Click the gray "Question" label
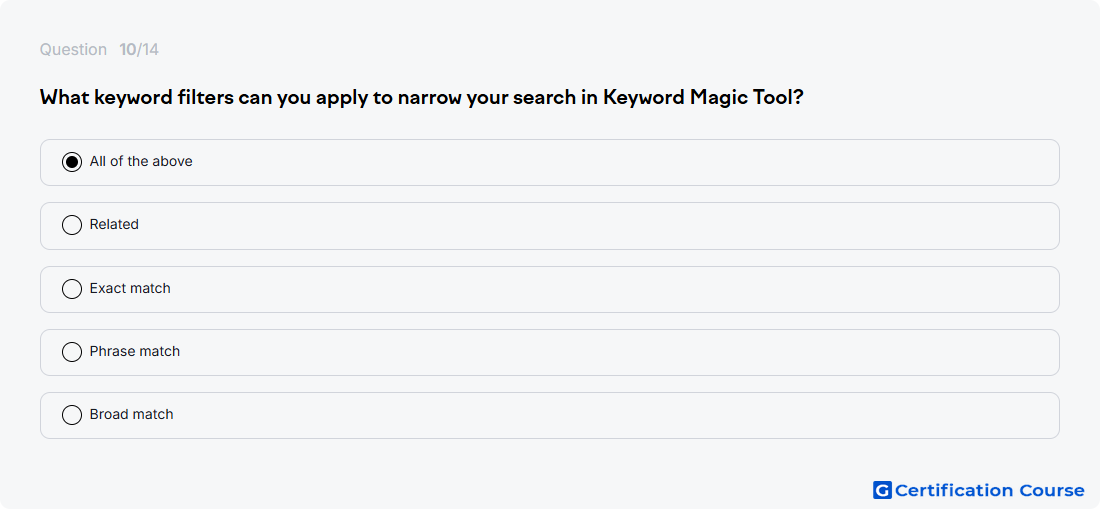1100x509 pixels. point(73,50)
